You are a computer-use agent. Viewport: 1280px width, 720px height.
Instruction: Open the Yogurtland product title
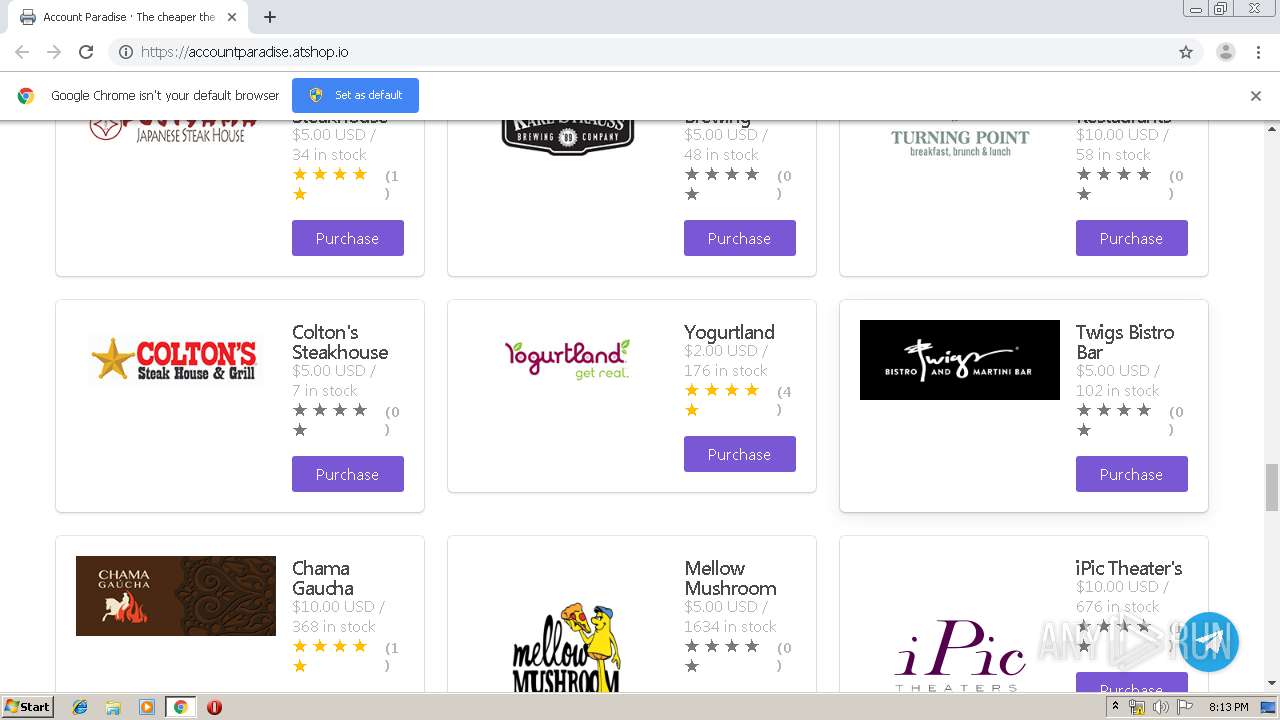729,332
